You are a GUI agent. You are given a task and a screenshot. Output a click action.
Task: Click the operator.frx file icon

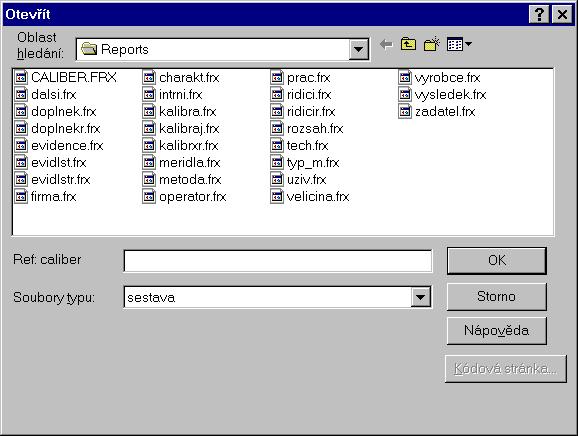pos(149,196)
